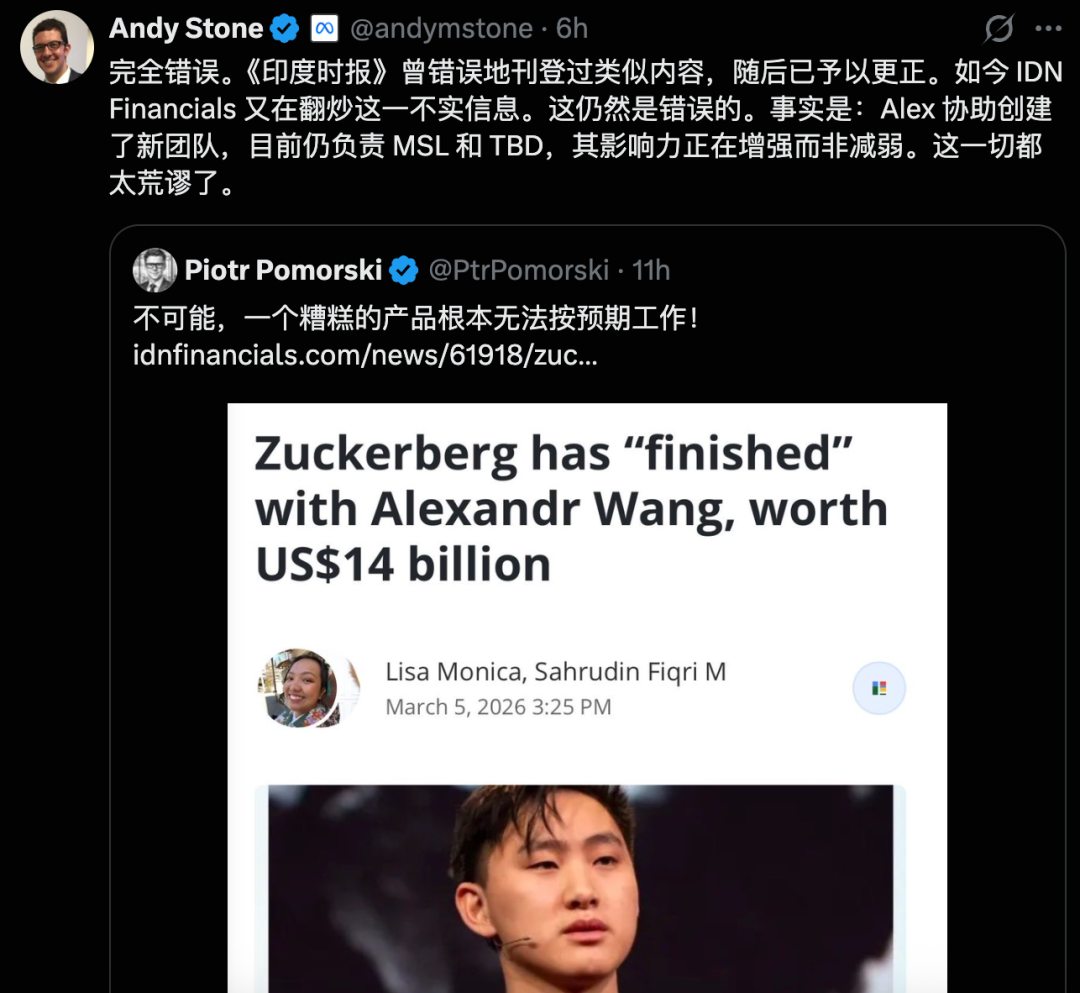Click the round colored icon beside the article date

point(879,688)
